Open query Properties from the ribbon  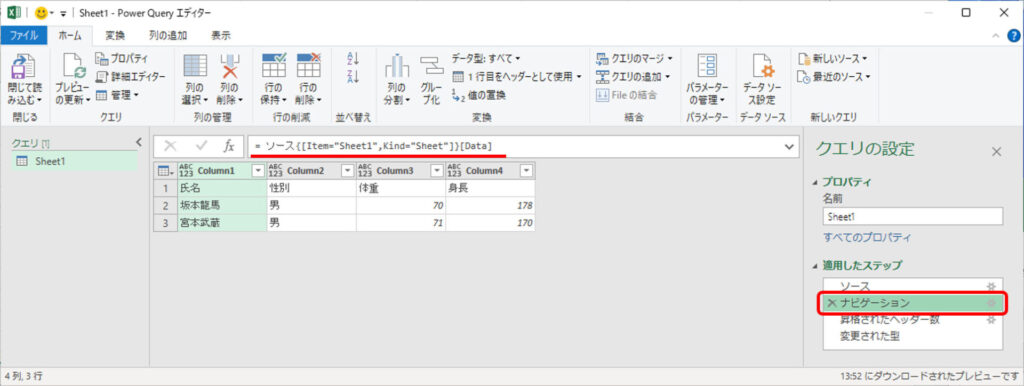[122, 58]
